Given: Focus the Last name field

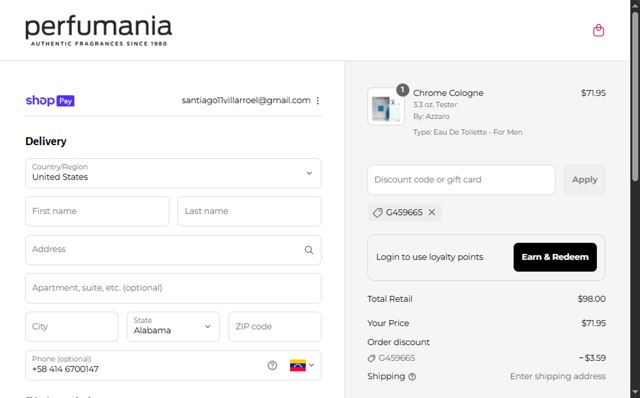Looking at the screenshot, I should (x=249, y=211).
